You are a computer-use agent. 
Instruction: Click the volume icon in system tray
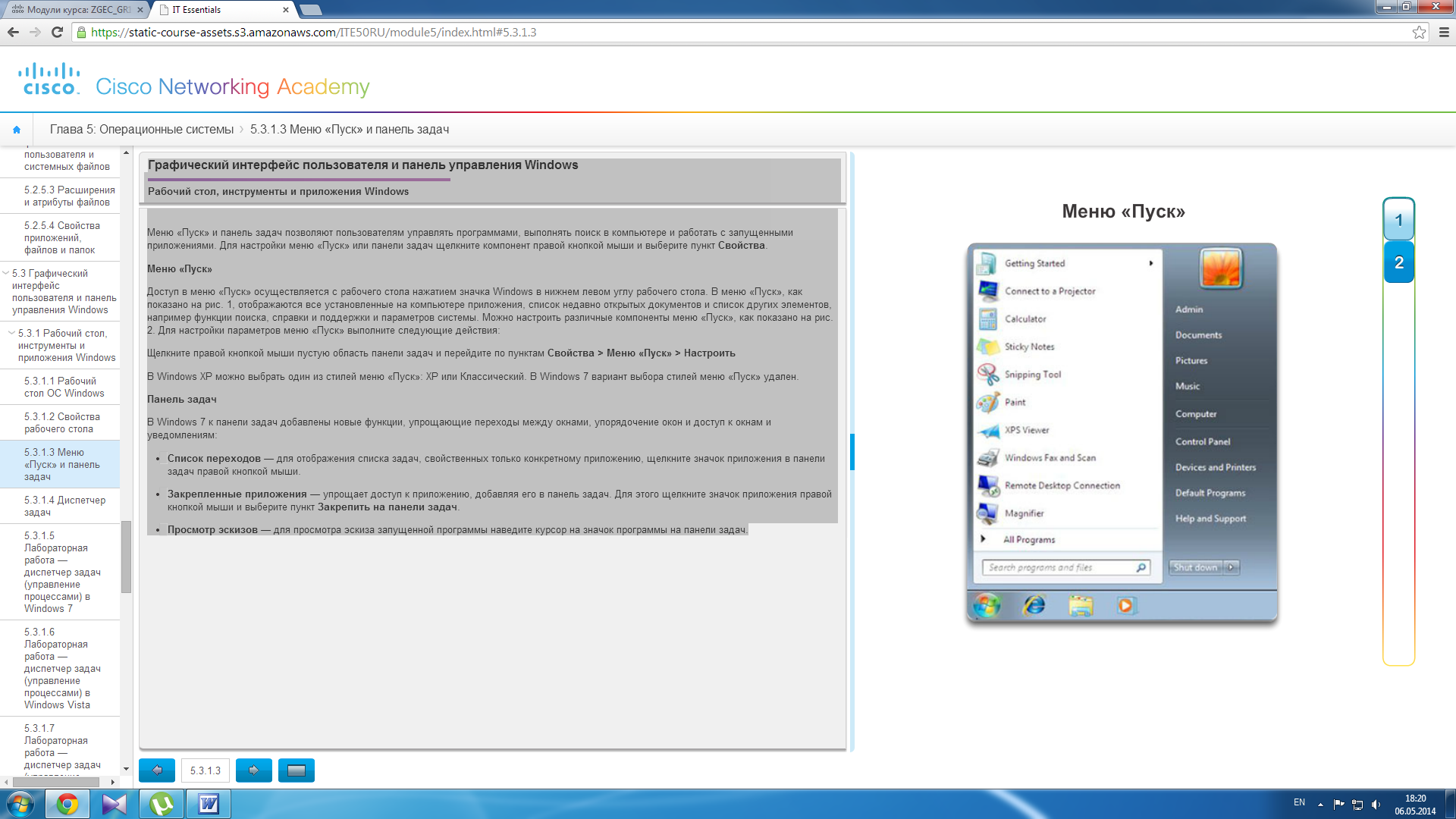(x=1376, y=805)
